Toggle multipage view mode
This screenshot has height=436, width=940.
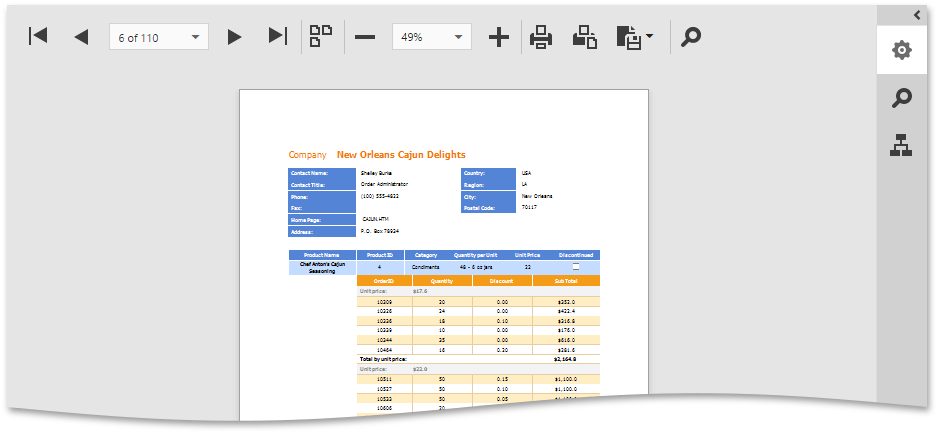click(x=321, y=37)
